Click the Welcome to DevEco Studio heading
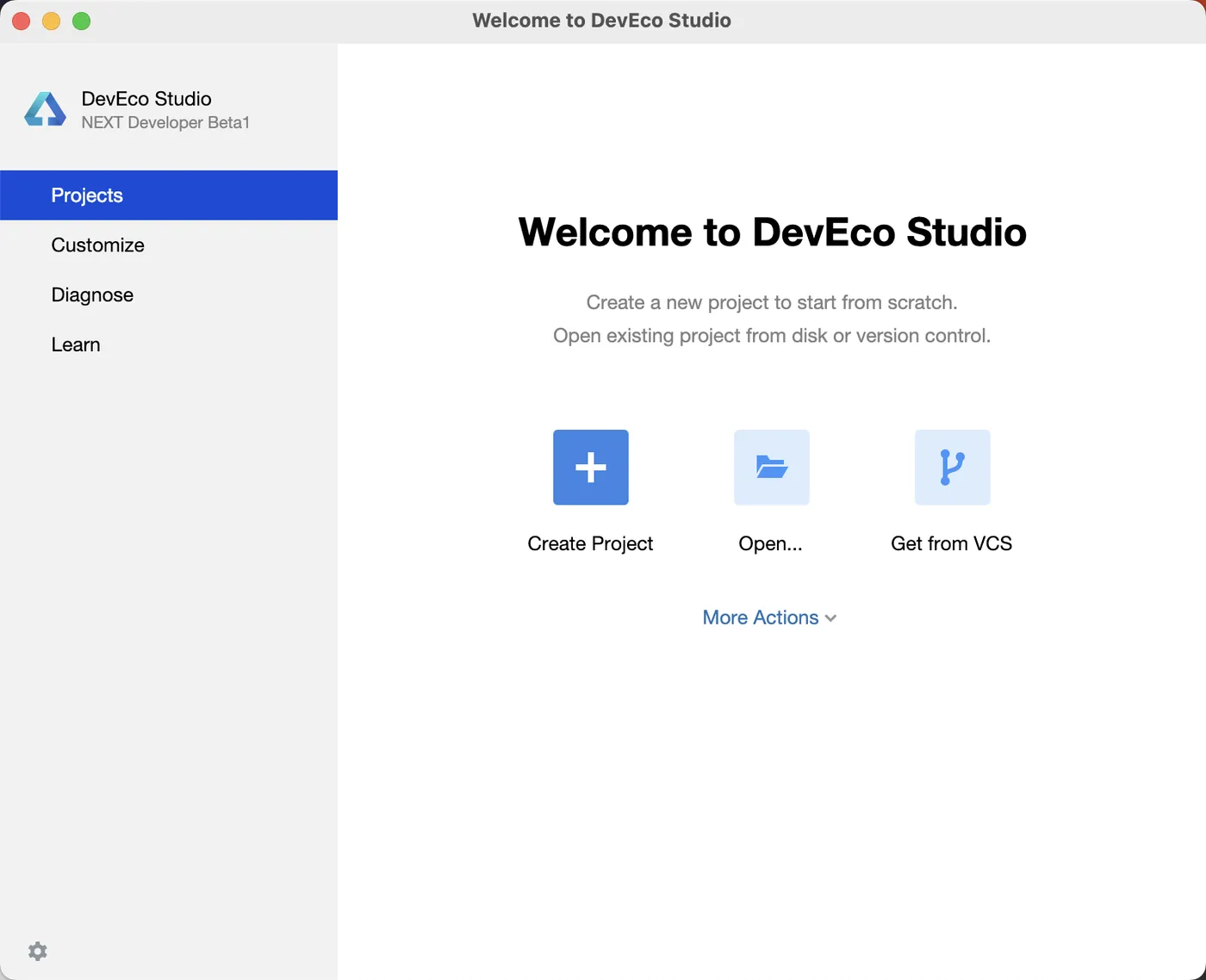 (x=772, y=233)
